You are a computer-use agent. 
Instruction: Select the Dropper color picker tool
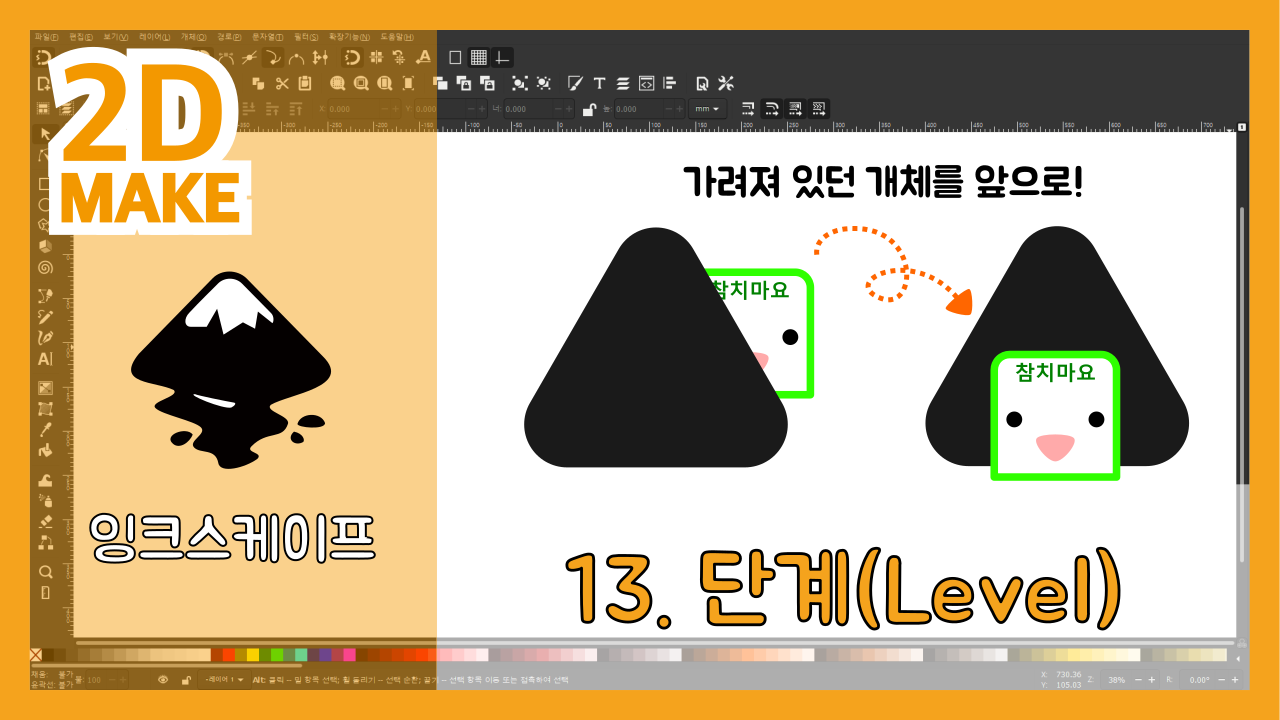(45, 430)
